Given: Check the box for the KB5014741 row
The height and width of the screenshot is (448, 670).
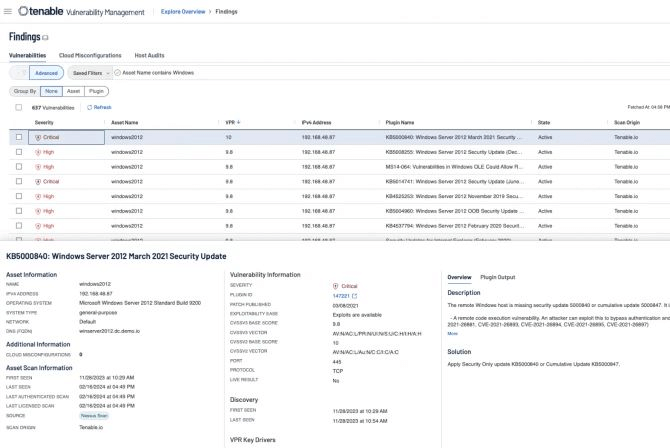Looking at the screenshot, I should 19,181.
